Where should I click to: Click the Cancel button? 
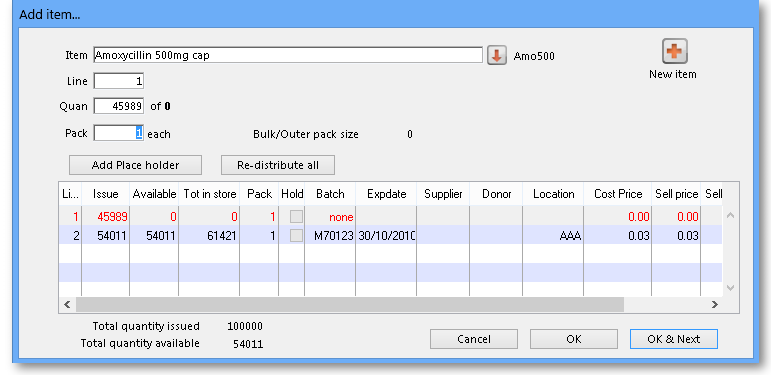coord(474,339)
